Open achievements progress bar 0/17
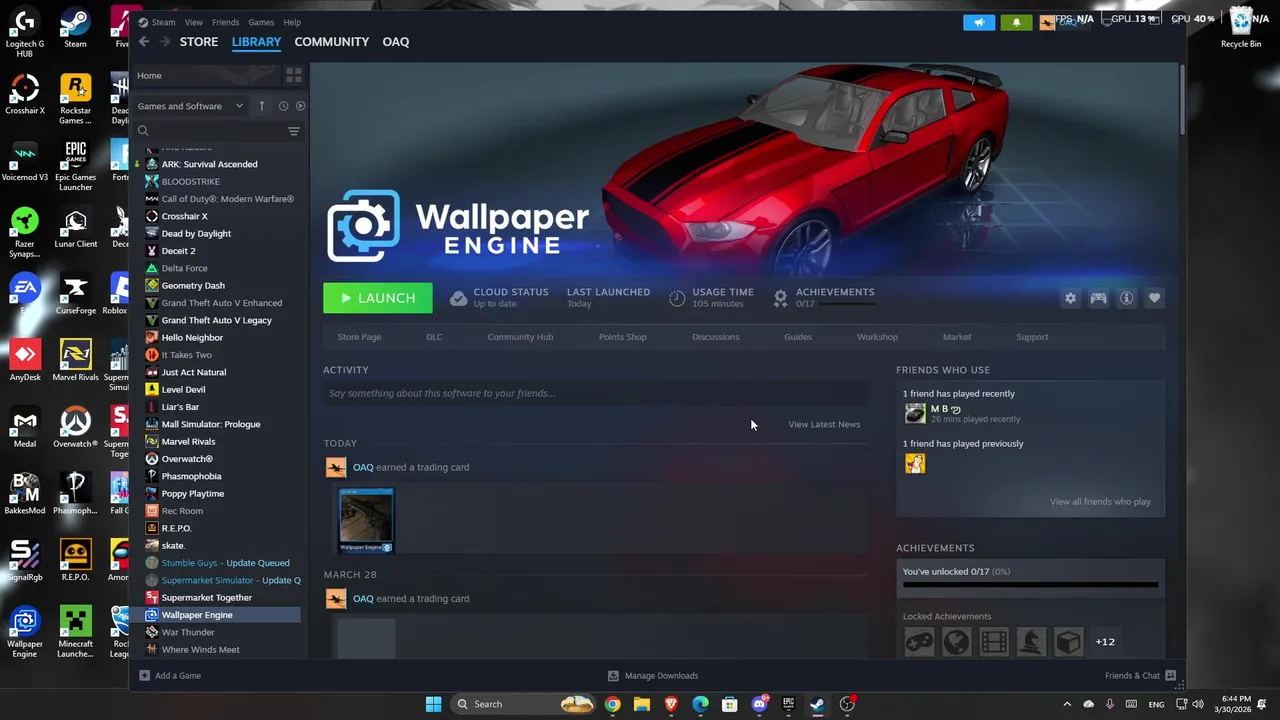Image resolution: width=1280 pixels, height=720 pixels. click(1030, 584)
